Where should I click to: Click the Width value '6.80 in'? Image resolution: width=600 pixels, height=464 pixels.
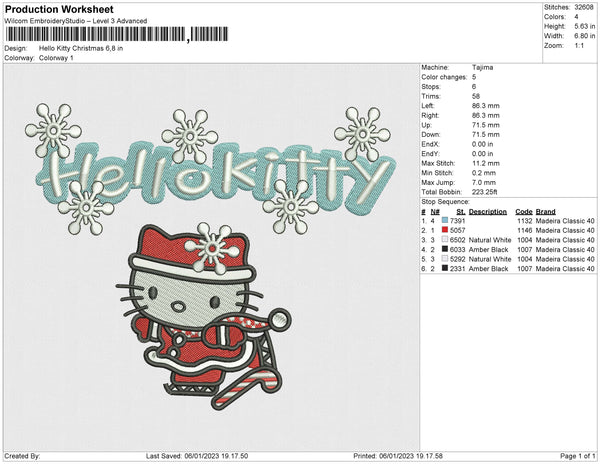click(584, 36)
